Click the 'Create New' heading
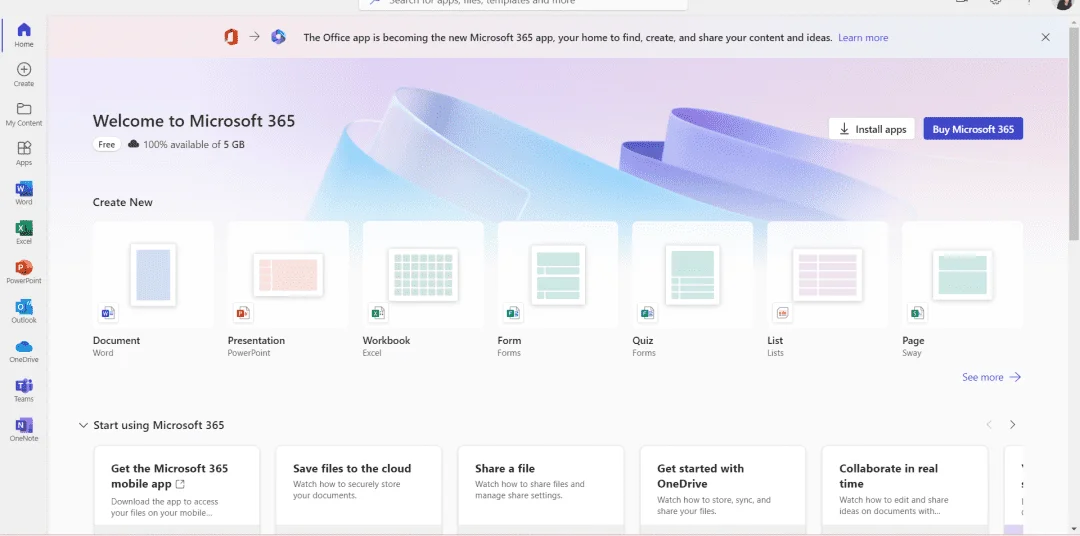 coord(123,202)
